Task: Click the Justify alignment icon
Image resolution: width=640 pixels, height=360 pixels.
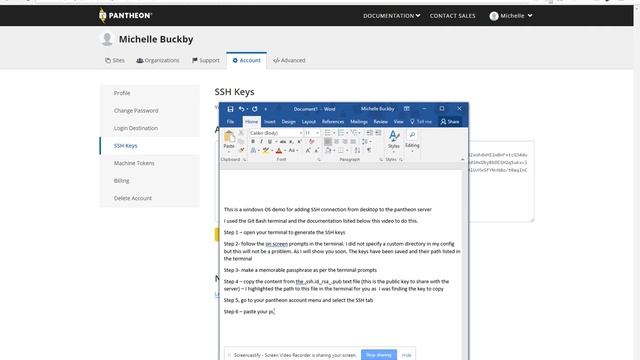Action: [353, 142]
